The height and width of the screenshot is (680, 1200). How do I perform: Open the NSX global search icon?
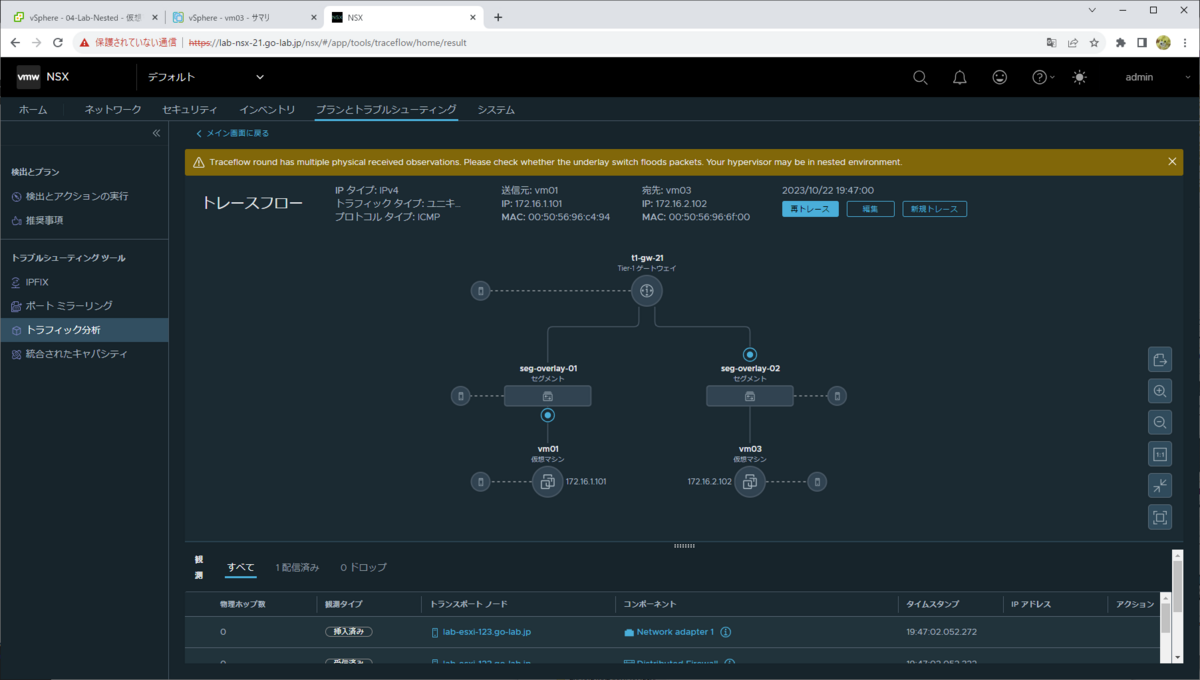click(920, 77)
